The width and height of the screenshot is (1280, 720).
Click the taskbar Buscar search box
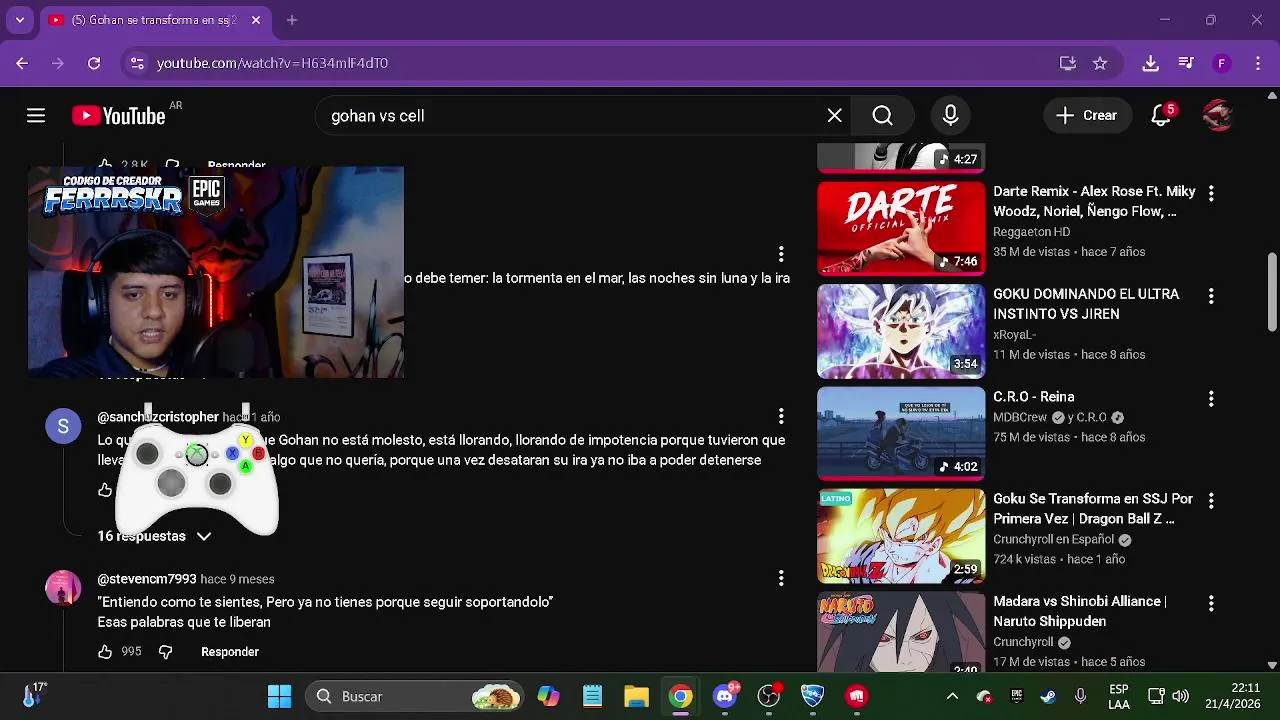click(x=416, y=696)
